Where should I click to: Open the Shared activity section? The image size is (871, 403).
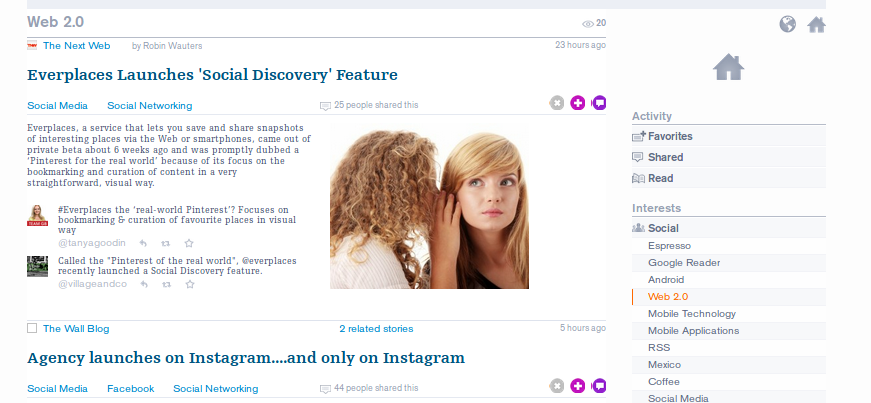click(665, 157)
